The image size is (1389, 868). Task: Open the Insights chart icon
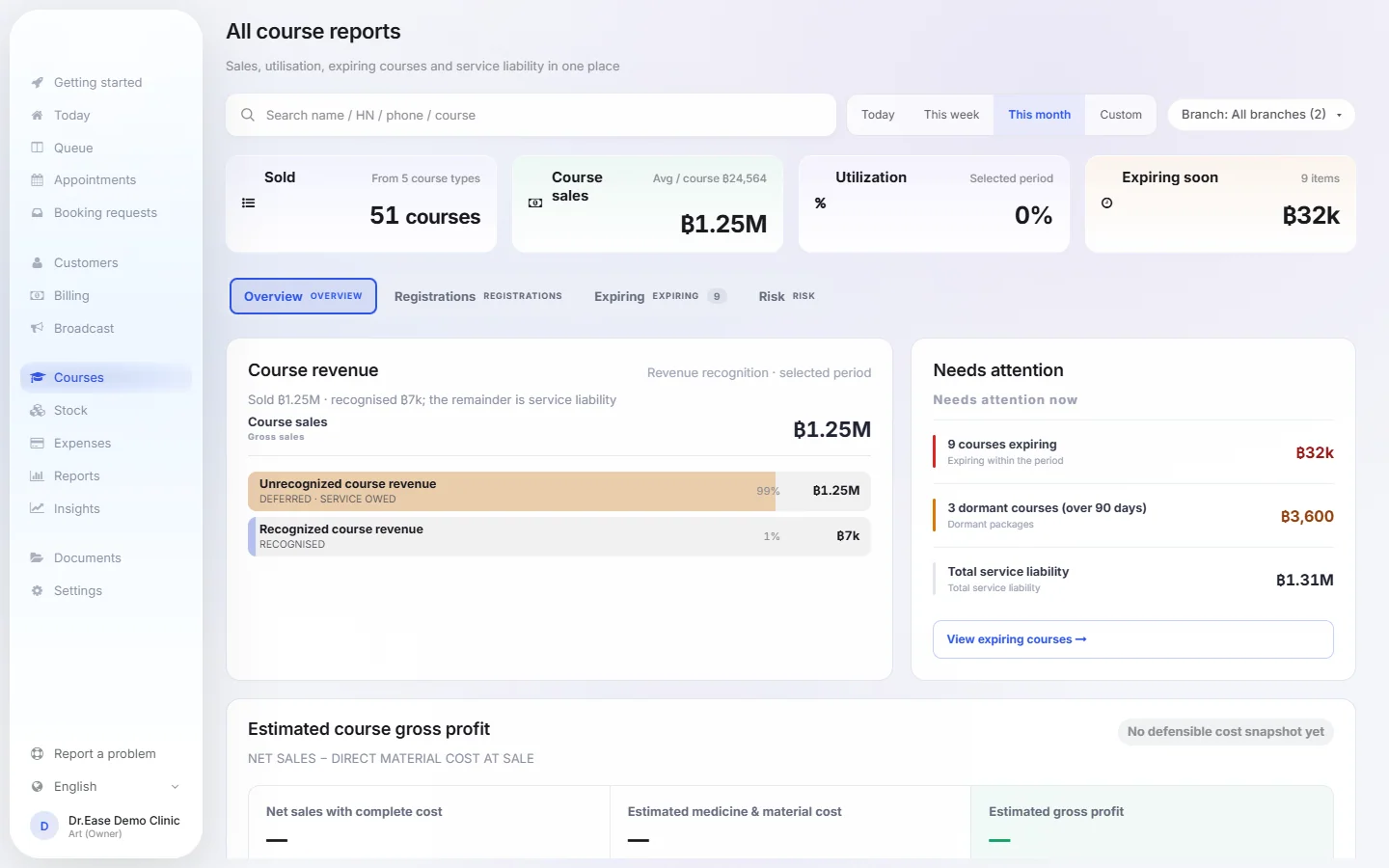point(37,509)
